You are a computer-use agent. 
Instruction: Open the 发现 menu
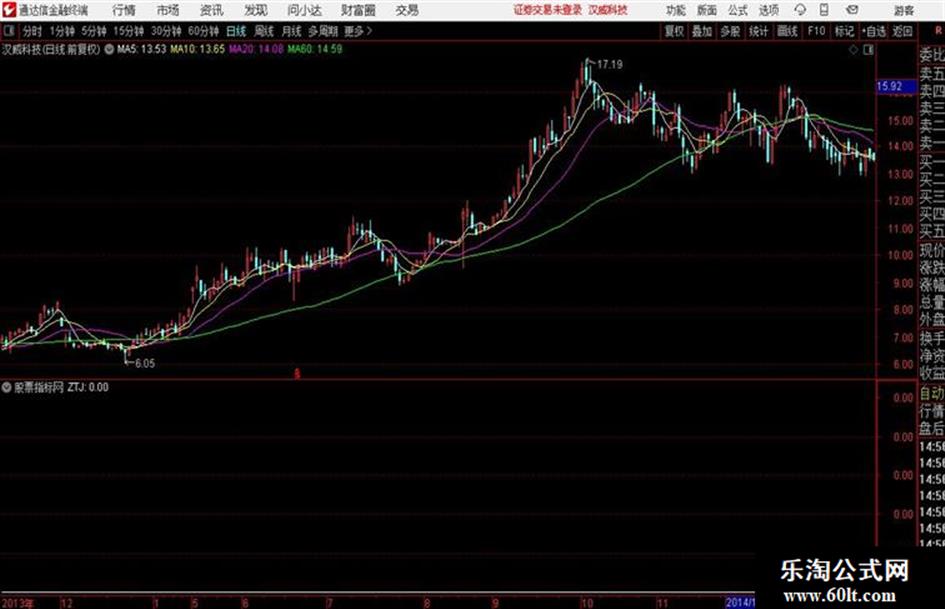256,10
